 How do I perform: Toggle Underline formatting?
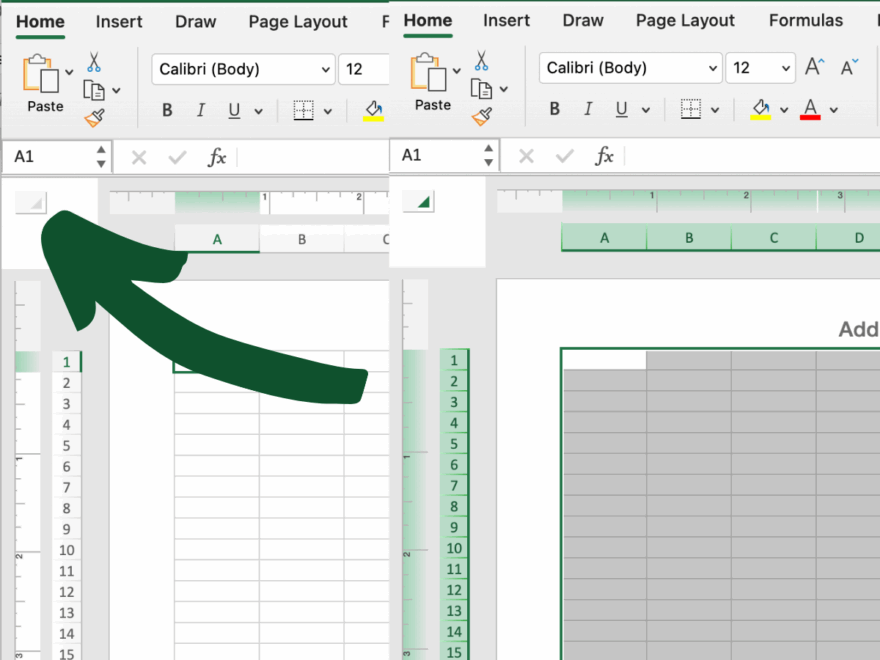tap(619, 109)
